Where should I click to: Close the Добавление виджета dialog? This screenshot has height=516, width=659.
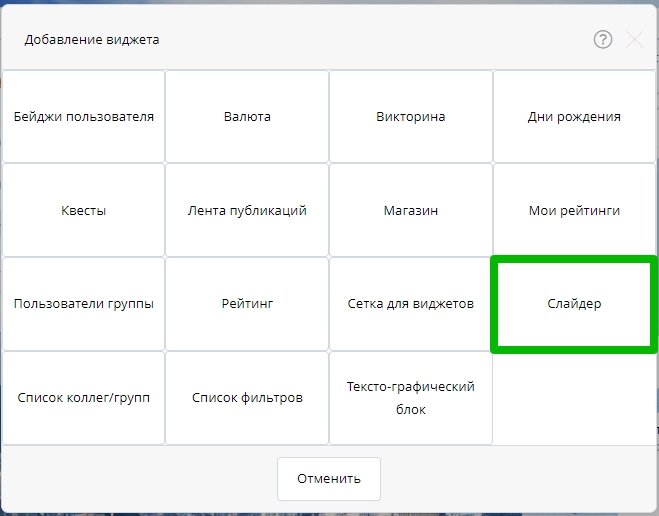pyautogui.click(x=635, y=40)
